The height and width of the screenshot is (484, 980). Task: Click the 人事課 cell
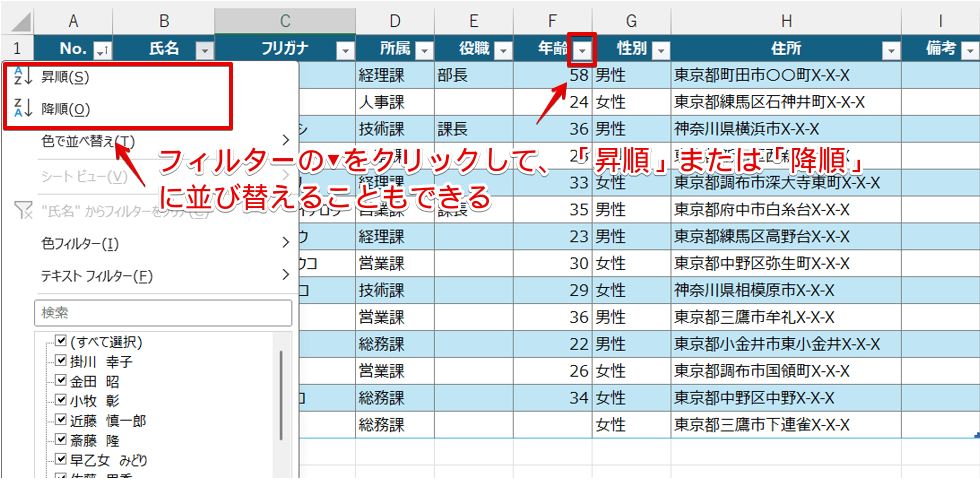click(x=395, y=103)
